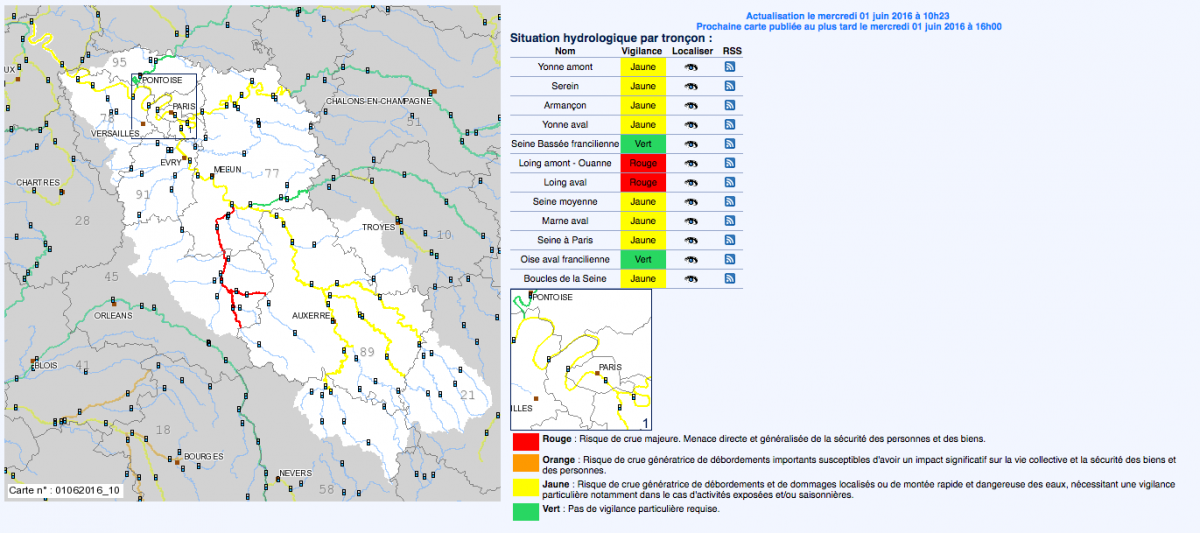Select the Yonne amont row name
Image resolution: width=1200 pixels, height=533 pixels.
(x=565, y=67)
